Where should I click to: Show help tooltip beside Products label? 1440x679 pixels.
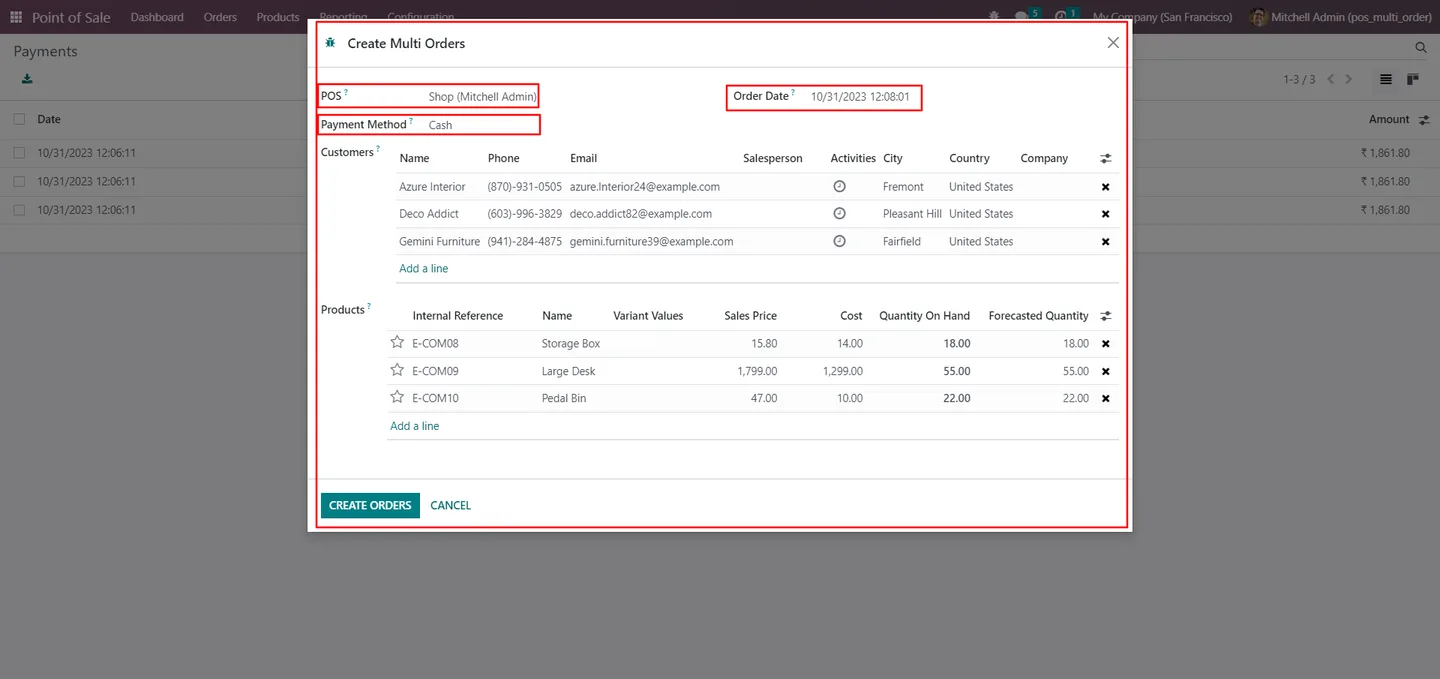pyautogui.click(x=369, y=306)
